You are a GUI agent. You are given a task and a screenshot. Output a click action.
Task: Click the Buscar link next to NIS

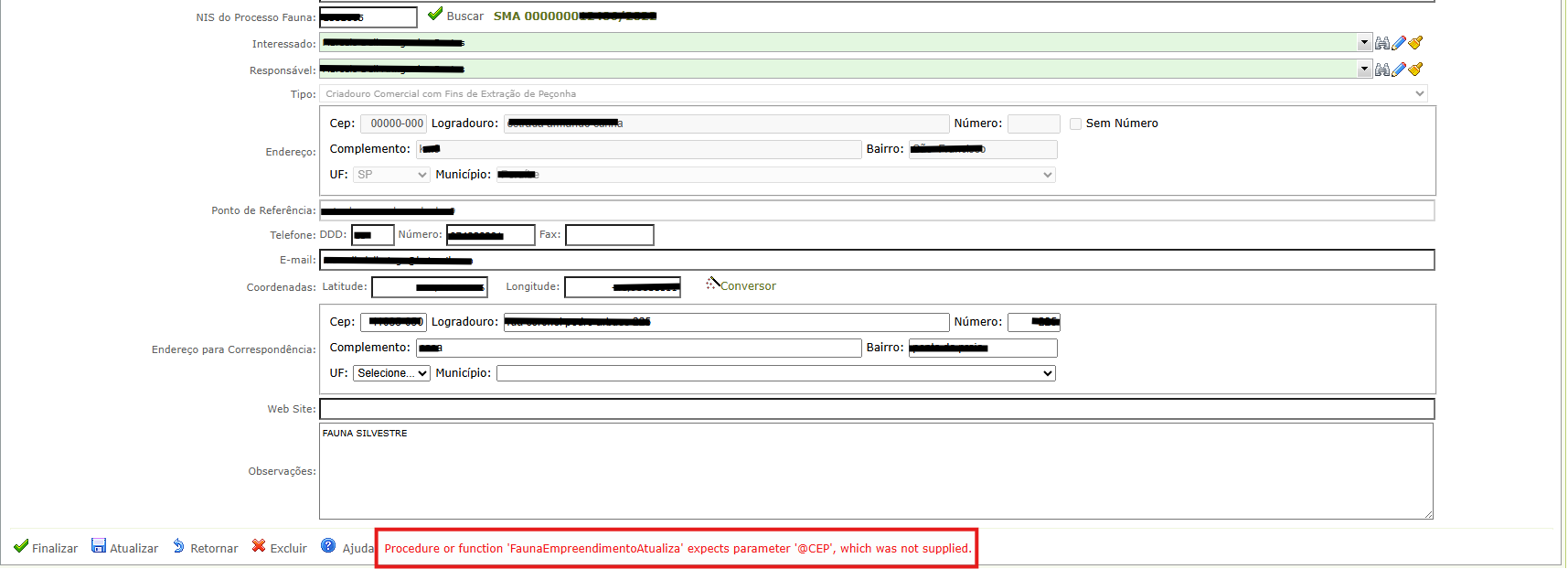[x=464, y=16]
